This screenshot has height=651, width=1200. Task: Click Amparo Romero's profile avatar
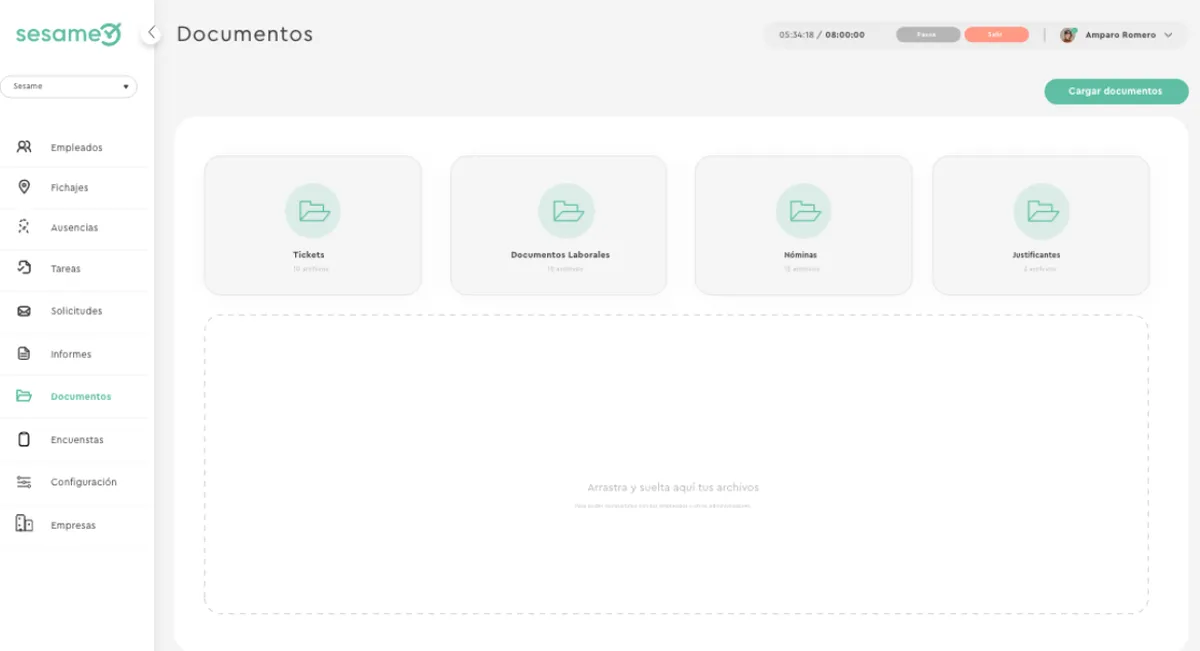coord(1068,35)
